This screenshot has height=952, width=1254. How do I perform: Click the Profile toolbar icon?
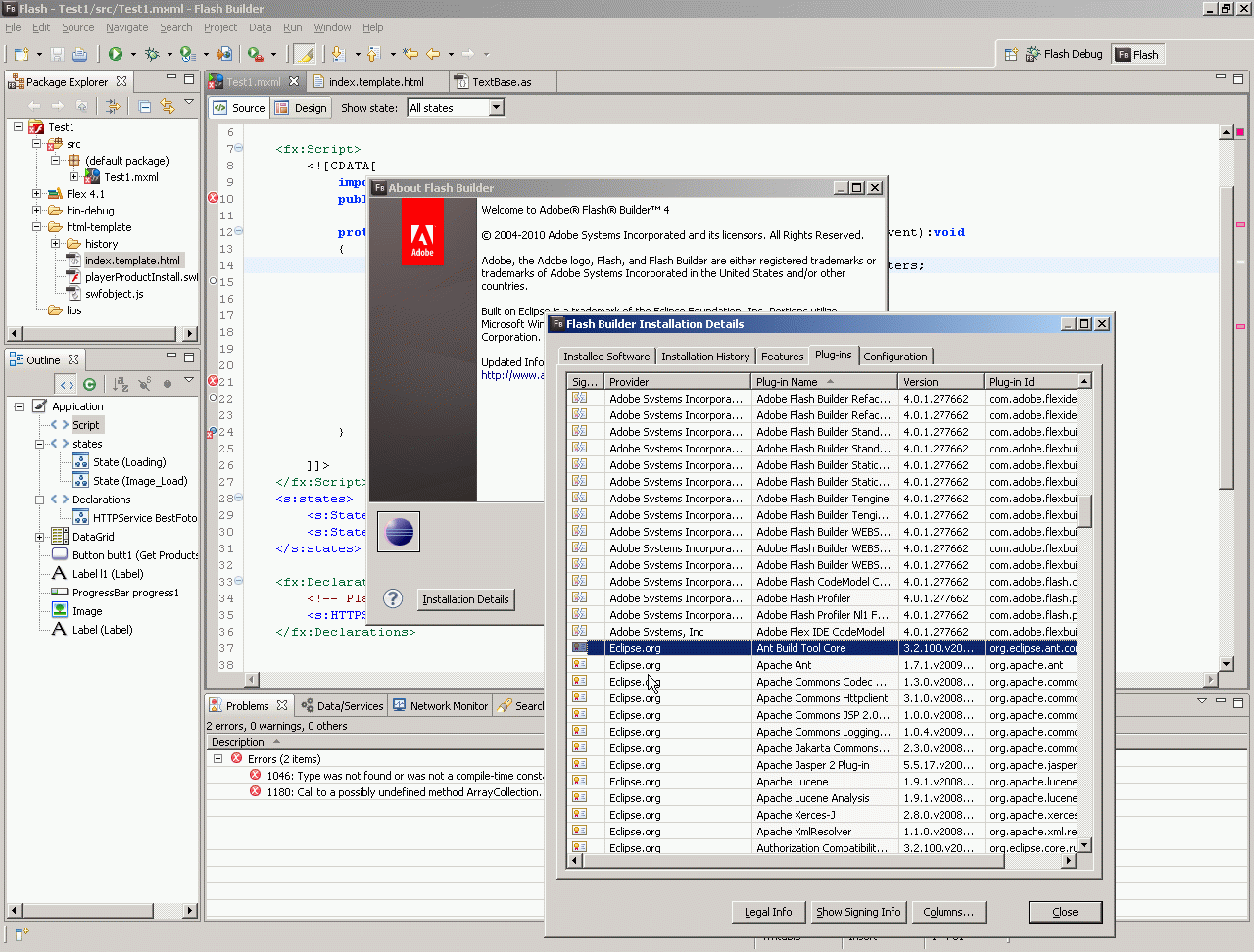pyautogui.click(x=187, y=54)
